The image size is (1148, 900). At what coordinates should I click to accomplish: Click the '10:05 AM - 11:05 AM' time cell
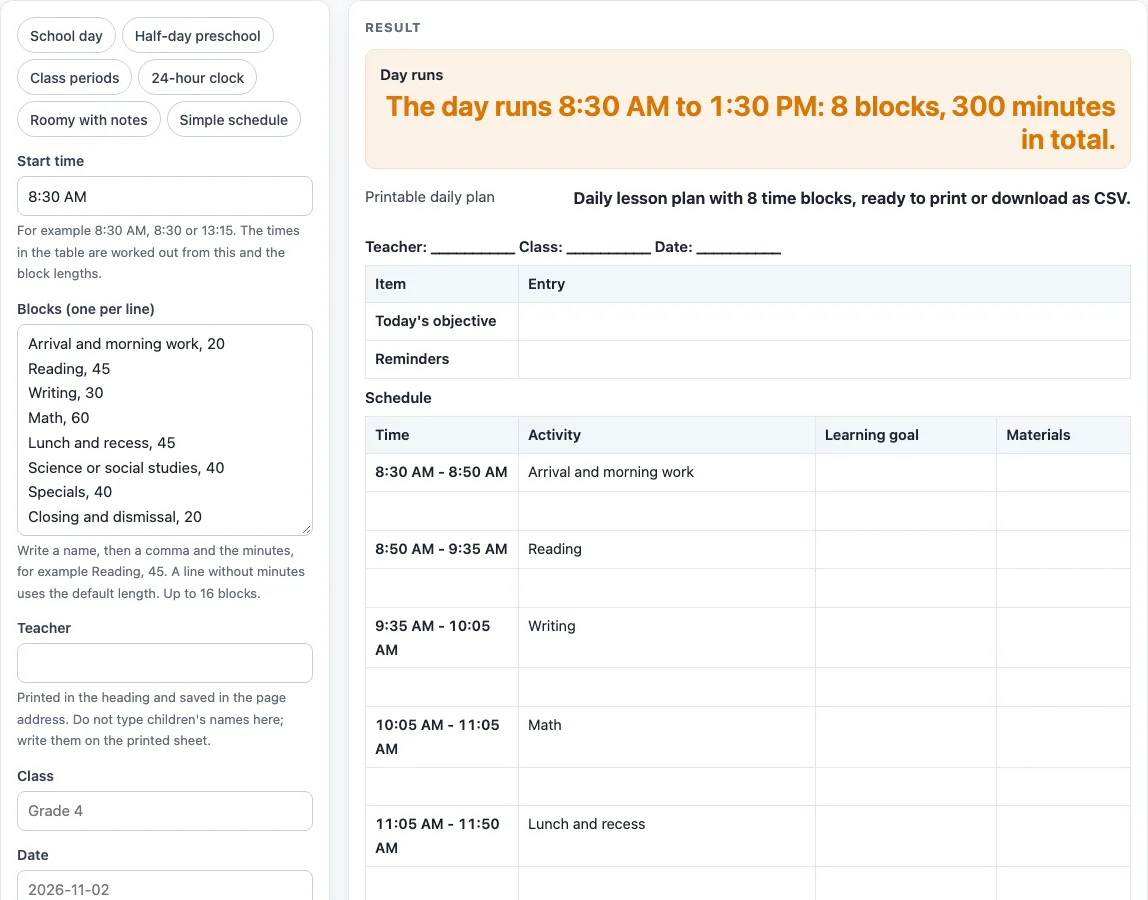(441, 737)
